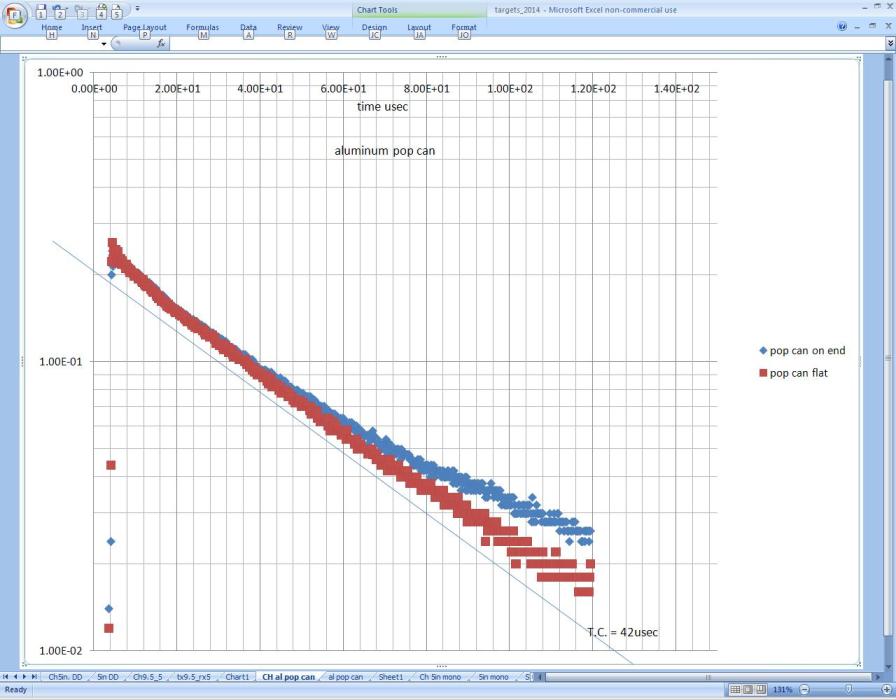896x700 pixels.
Task: Jump to first sheet tab arrow
Action: 5,677
